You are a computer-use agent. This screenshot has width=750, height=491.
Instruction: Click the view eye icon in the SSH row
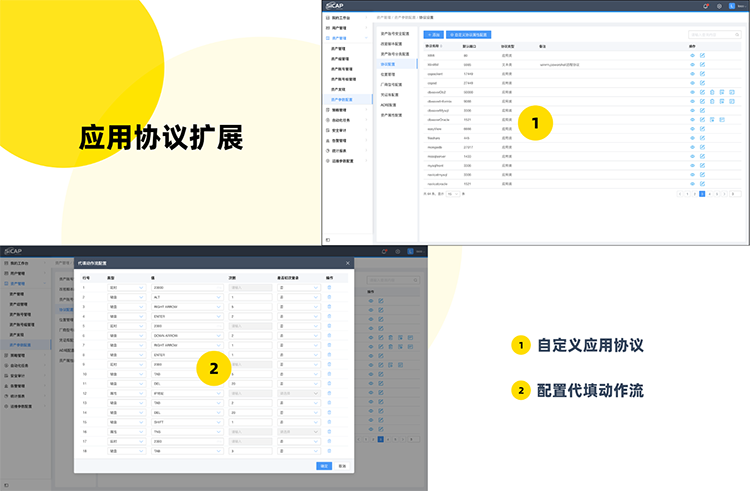tap(691, 54)
